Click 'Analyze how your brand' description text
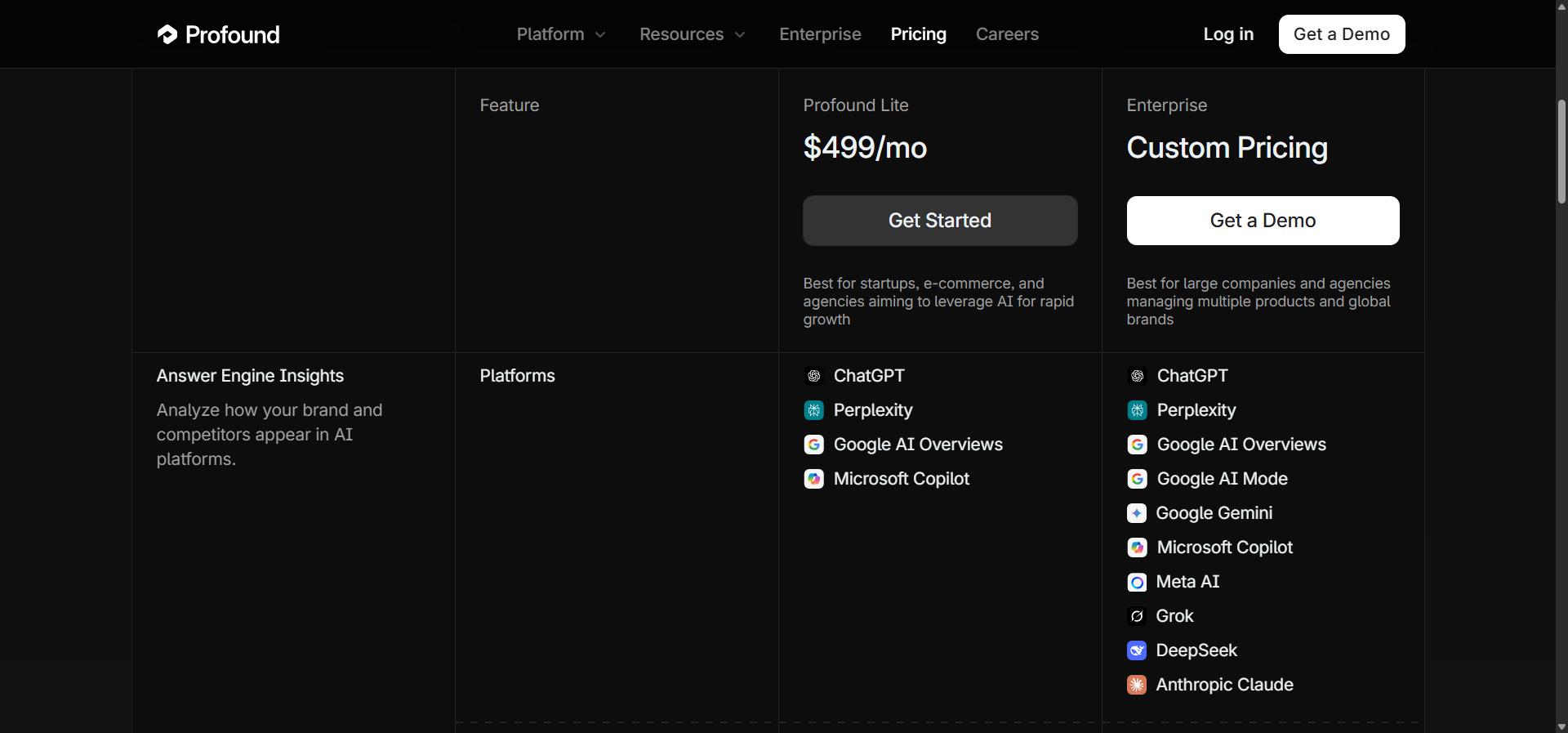 coord(269,435)
